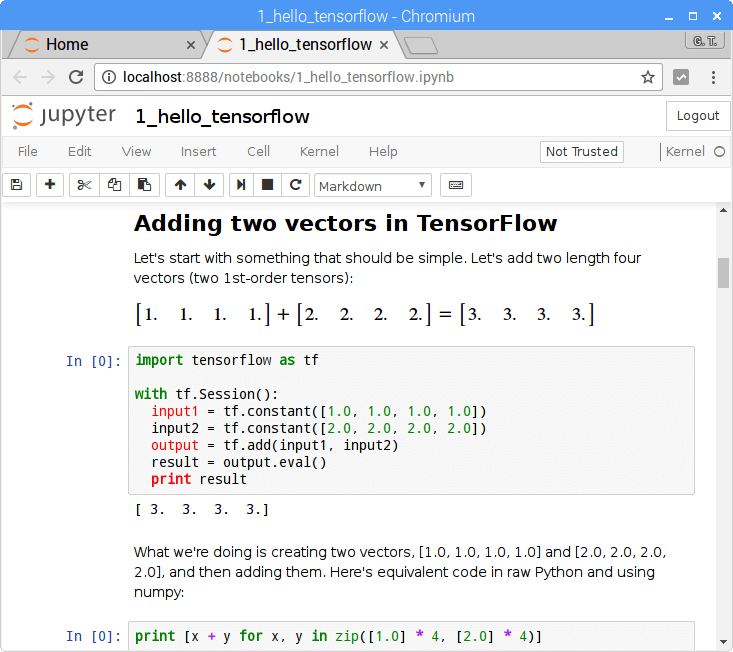
Task: Open the Cell menu
Action: (259, 151)
